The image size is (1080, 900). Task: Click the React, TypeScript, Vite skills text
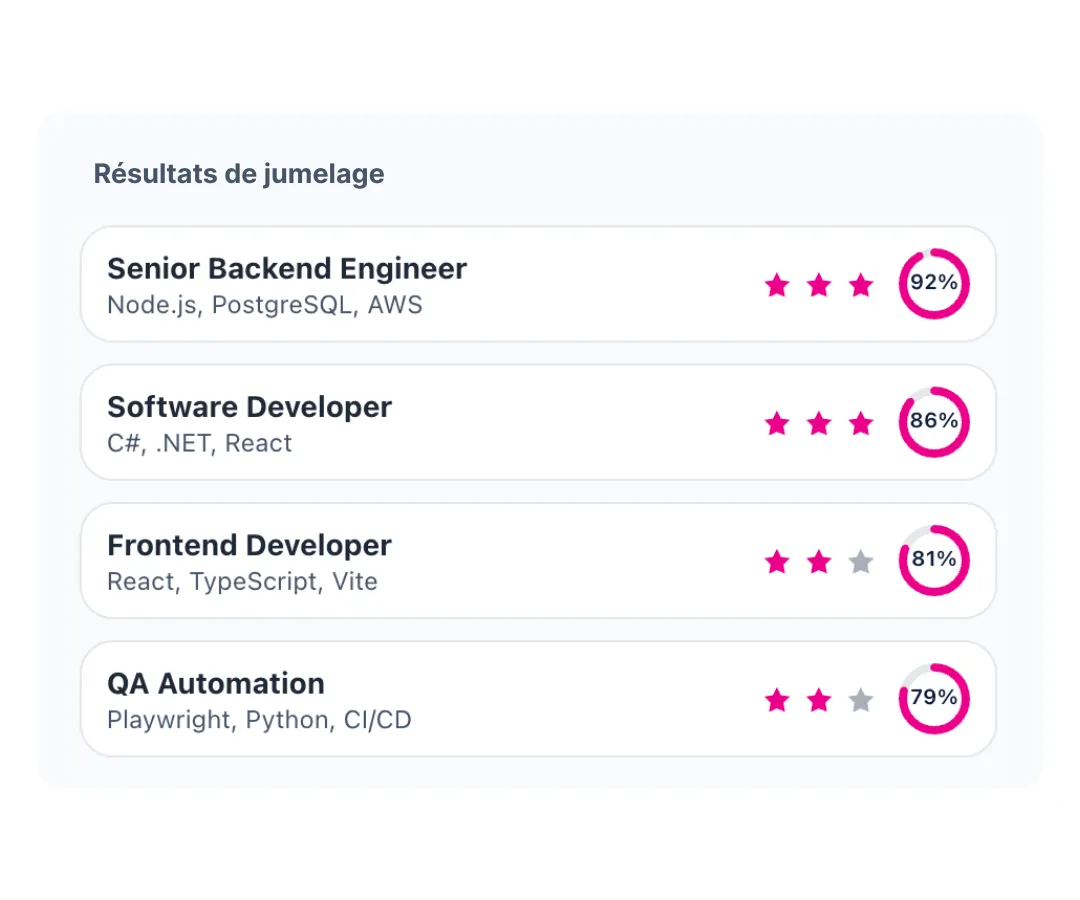pos(242,582)
